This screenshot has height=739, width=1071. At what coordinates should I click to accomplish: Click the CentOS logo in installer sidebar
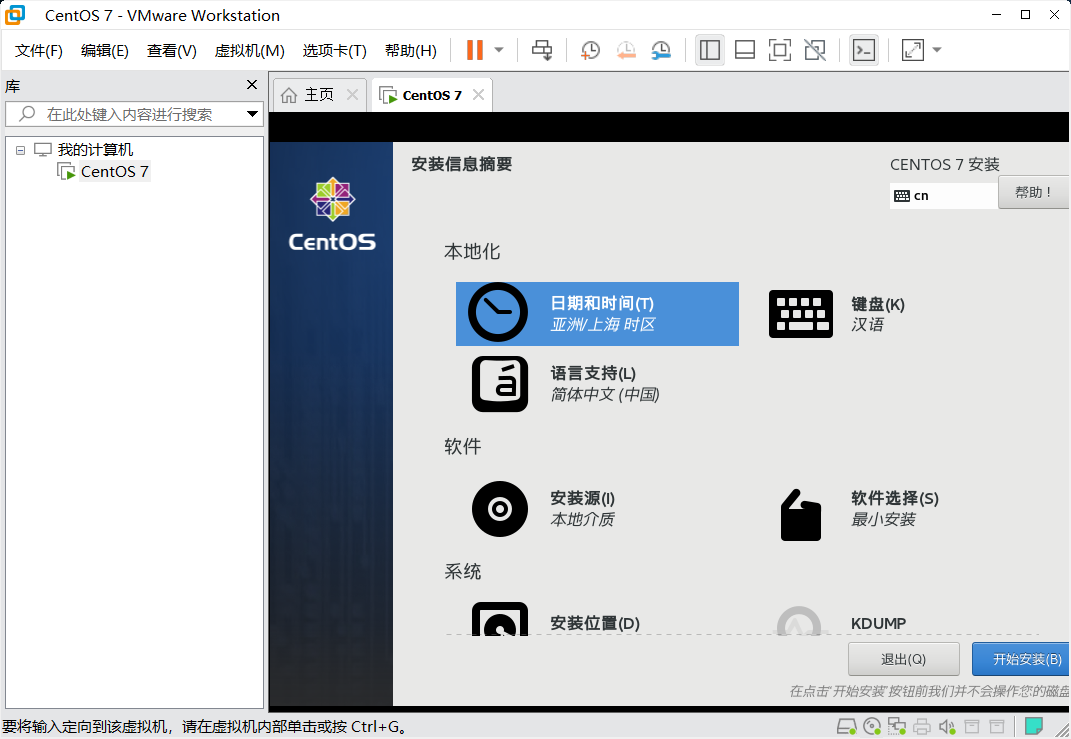tap(332, 214)
